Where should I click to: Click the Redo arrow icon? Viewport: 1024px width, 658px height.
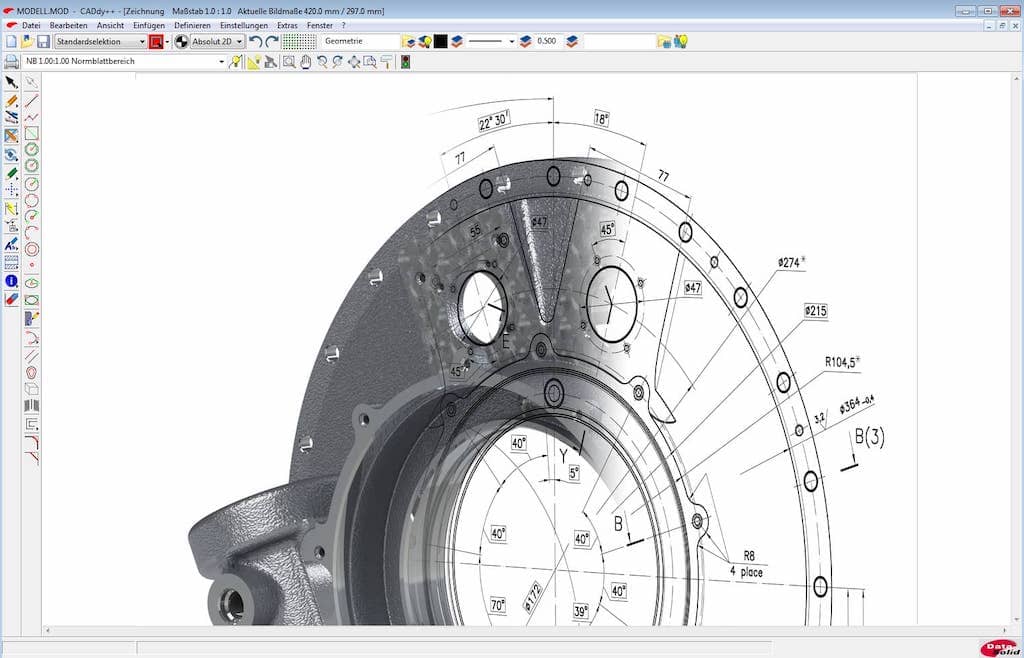click(x=271, y=42)
